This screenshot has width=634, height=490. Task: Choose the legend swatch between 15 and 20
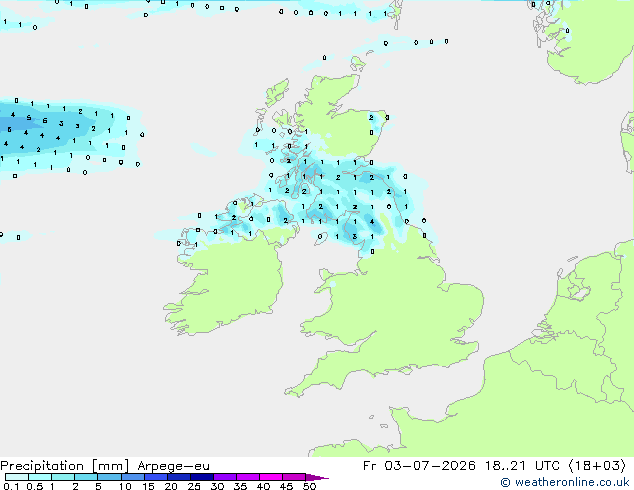[156, 477]
